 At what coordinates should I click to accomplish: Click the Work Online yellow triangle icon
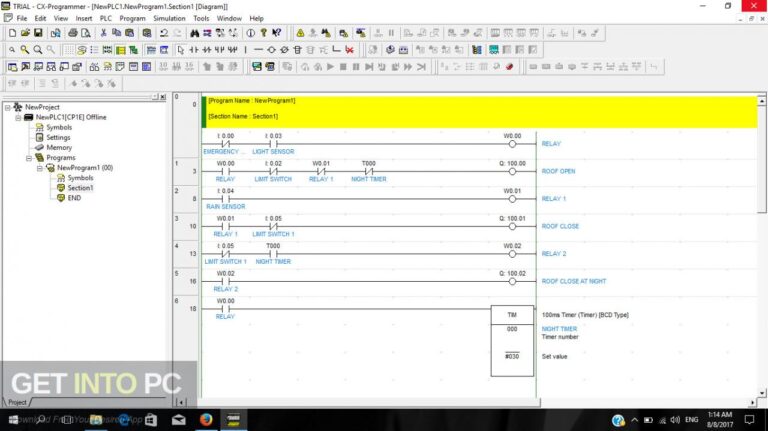click(x=300, y=33)
